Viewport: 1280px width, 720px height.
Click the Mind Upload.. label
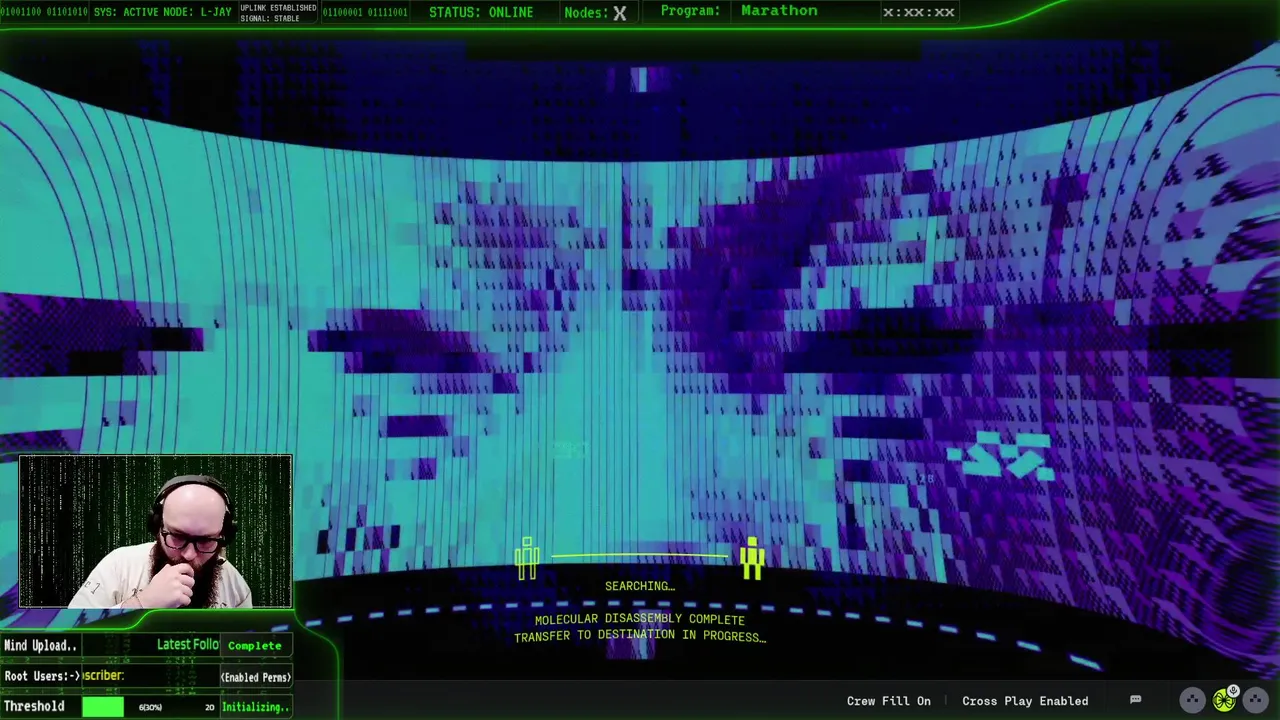[40, 645]
